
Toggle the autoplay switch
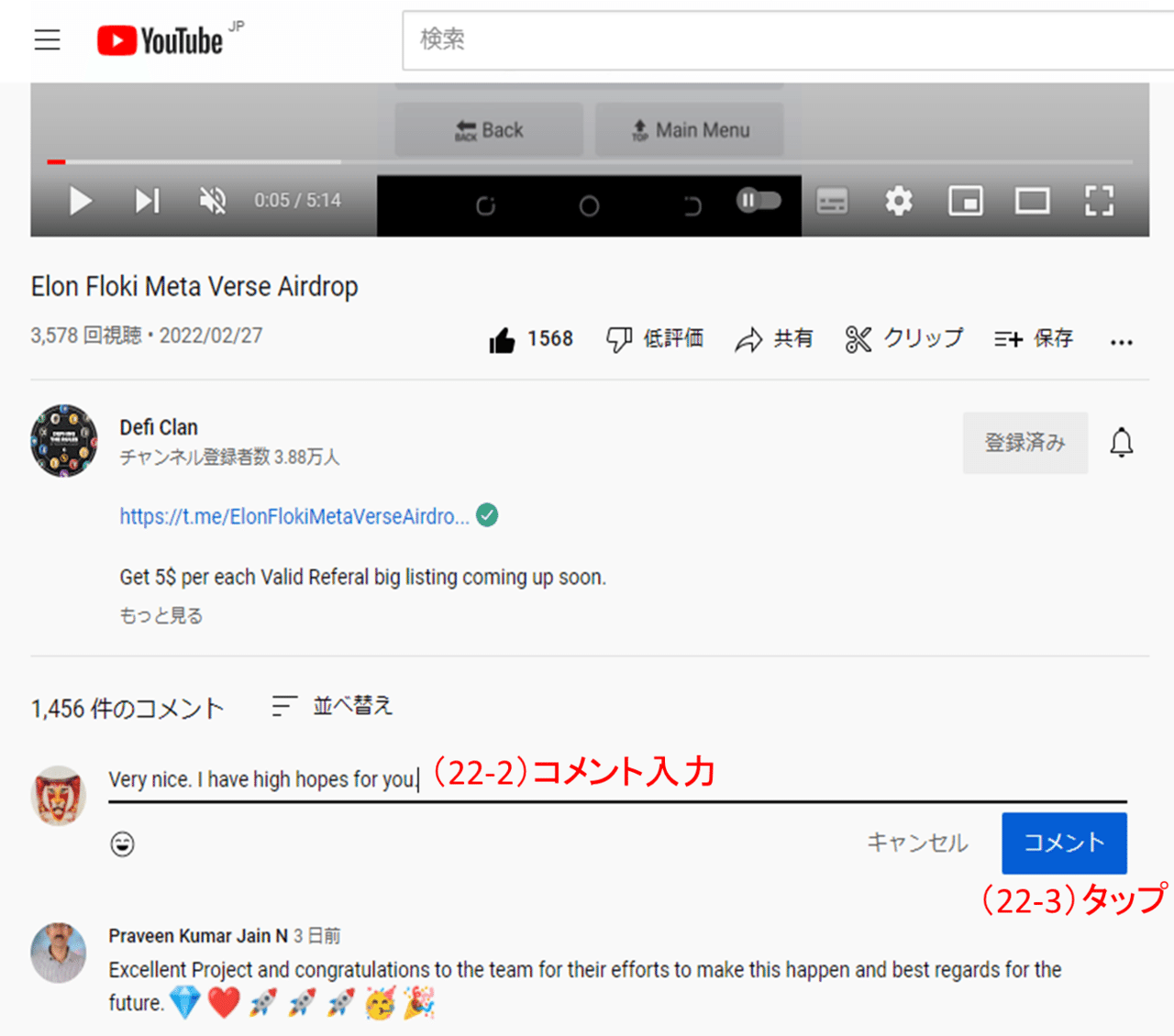(759, 200)
